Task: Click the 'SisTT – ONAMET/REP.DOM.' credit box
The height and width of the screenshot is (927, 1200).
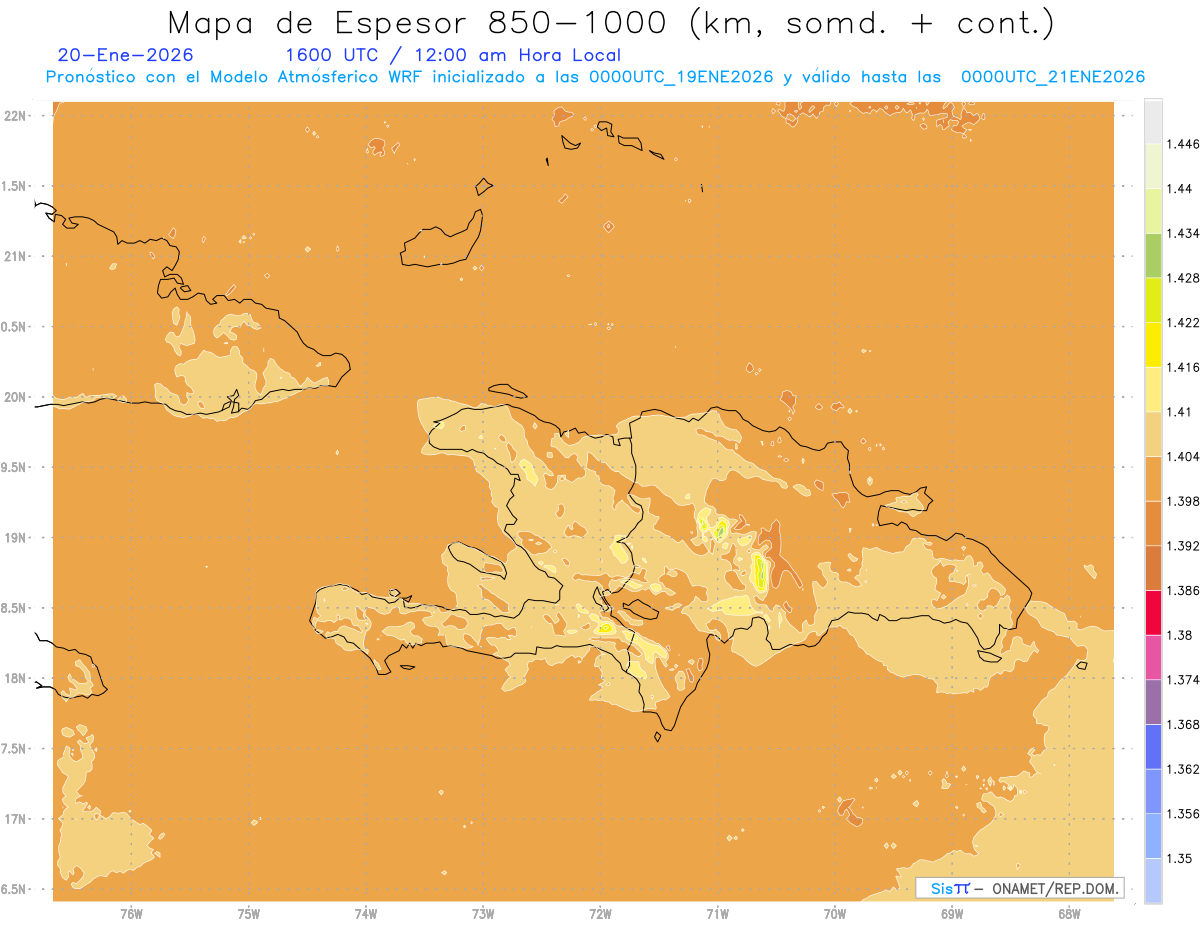Action: 1020,888
